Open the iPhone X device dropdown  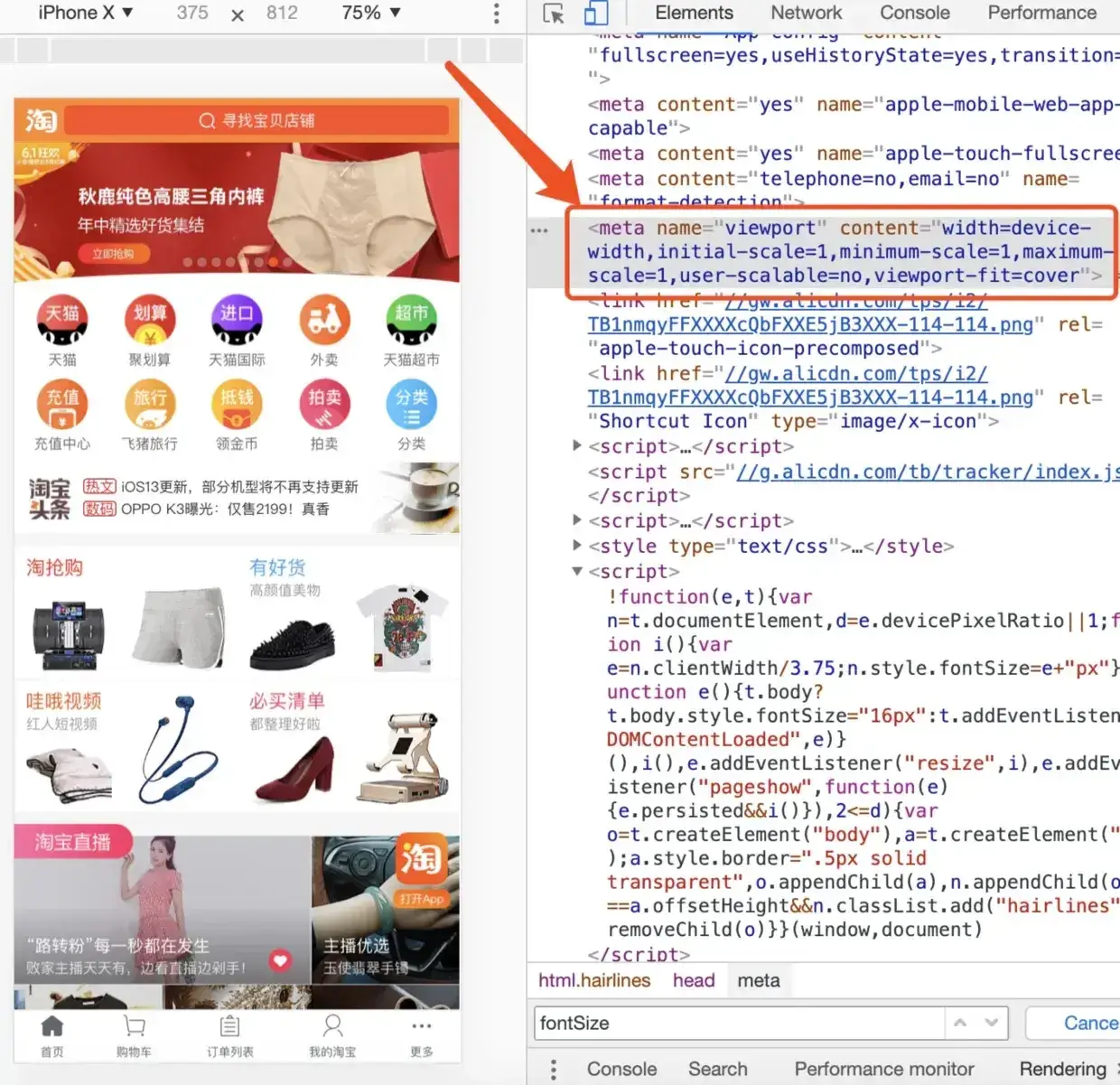pyautogui.click(x=86, y=13)
